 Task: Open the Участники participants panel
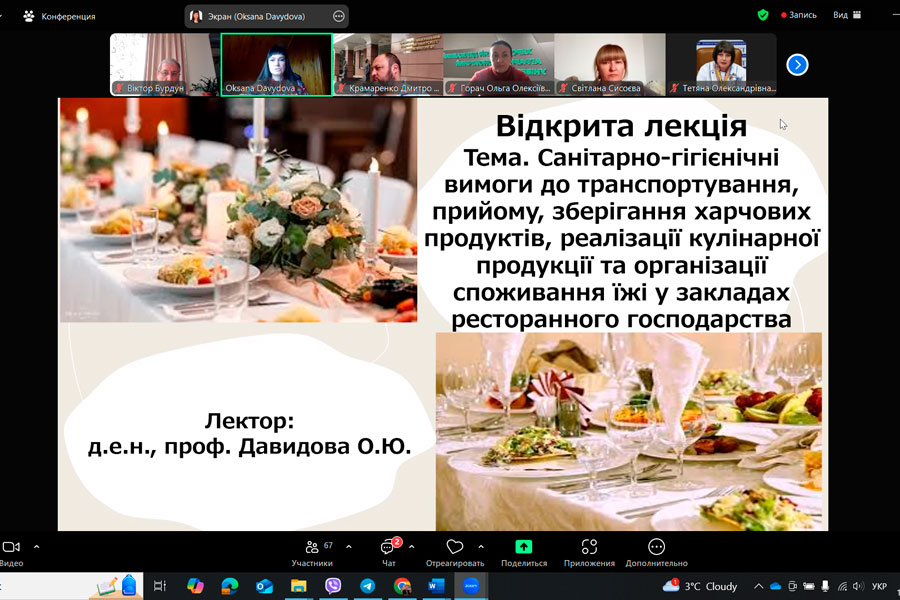312,553
